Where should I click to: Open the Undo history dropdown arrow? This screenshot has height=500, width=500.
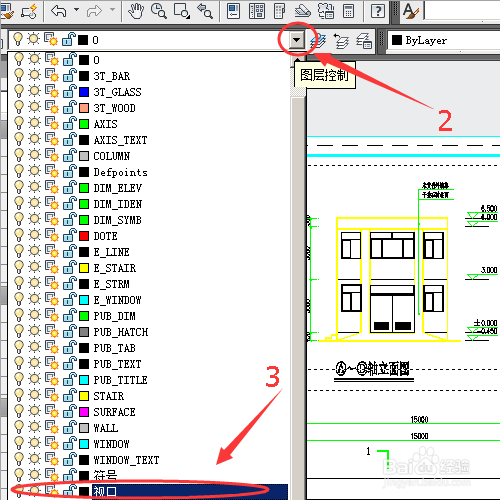(x=76, y=10)
